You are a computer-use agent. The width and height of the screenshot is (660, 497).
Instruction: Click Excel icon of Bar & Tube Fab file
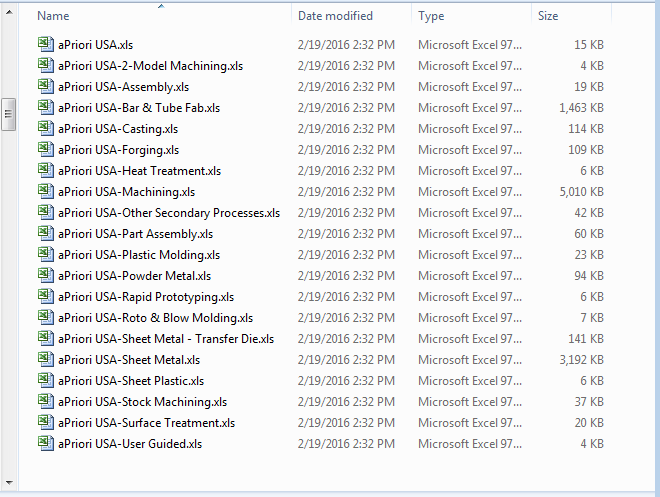[x=46, y=107]
